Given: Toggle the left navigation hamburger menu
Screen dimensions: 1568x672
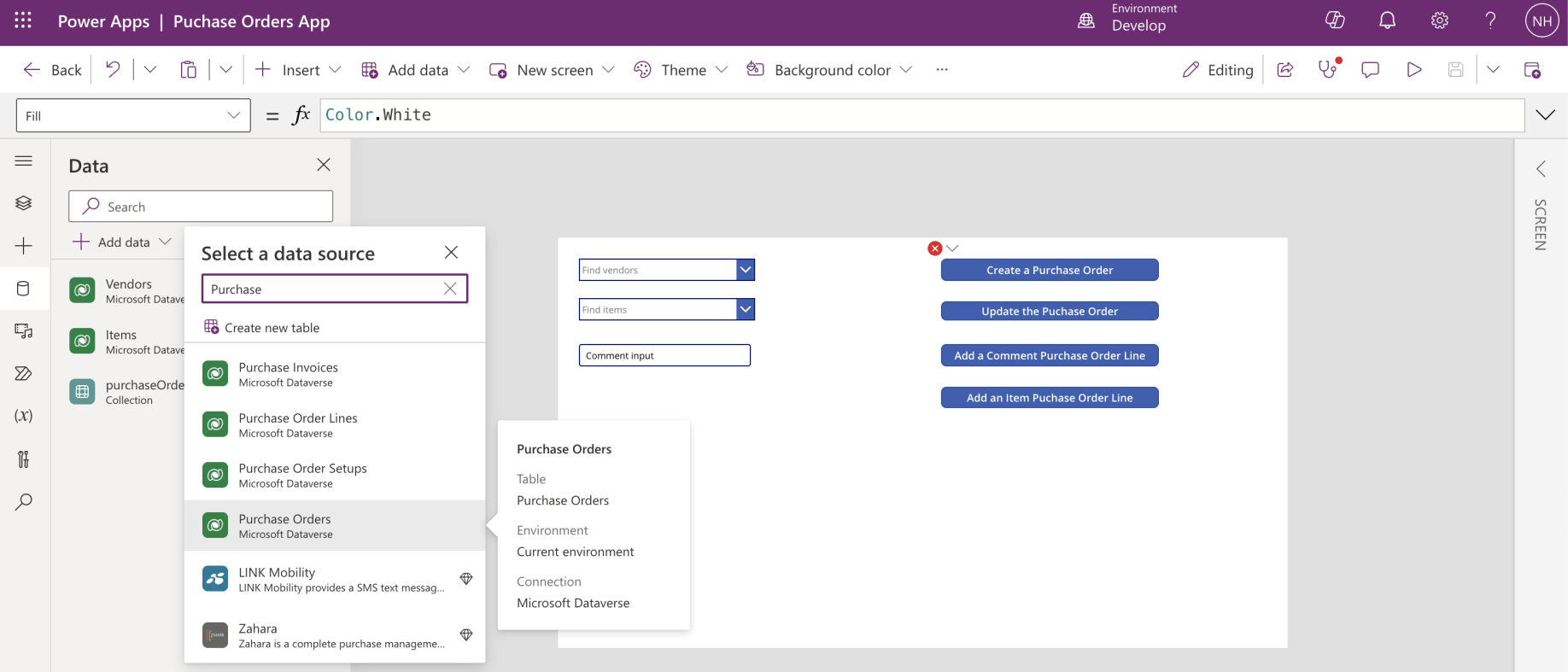Looking at the screenshot, I should (24, 161).
